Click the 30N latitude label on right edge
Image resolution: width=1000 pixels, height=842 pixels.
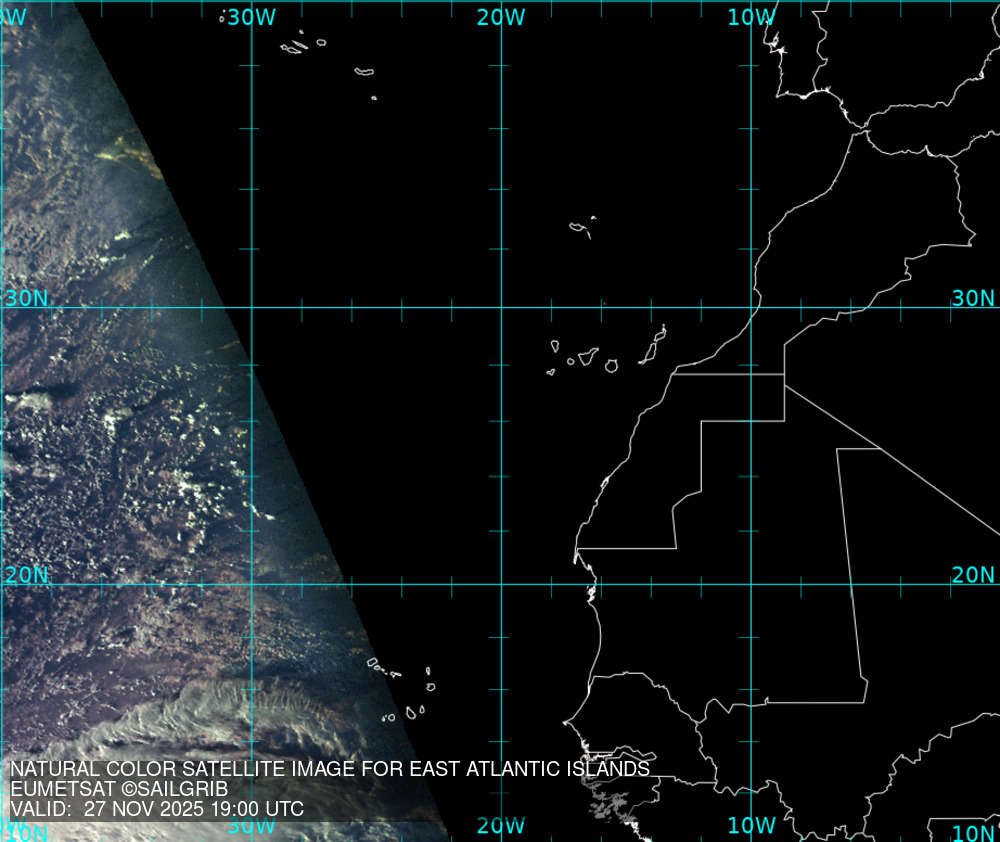point(973,298)
